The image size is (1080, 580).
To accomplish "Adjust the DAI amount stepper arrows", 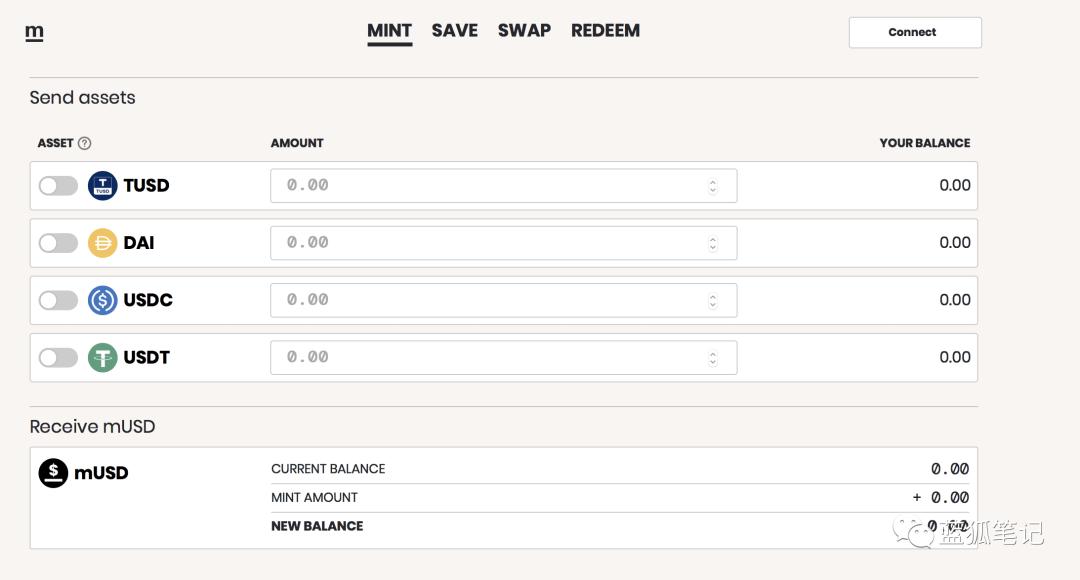I will click(x=713, y=243).
